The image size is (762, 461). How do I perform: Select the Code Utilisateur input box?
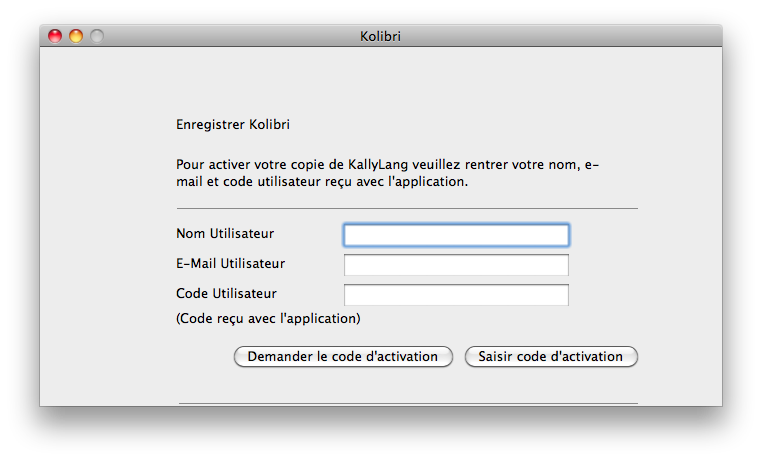[456, 295]
